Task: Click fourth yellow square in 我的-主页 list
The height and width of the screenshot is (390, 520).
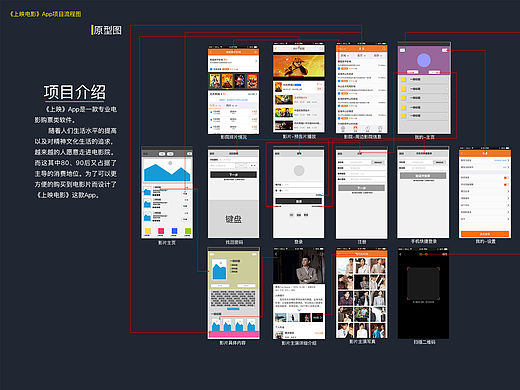Action: 403,107
